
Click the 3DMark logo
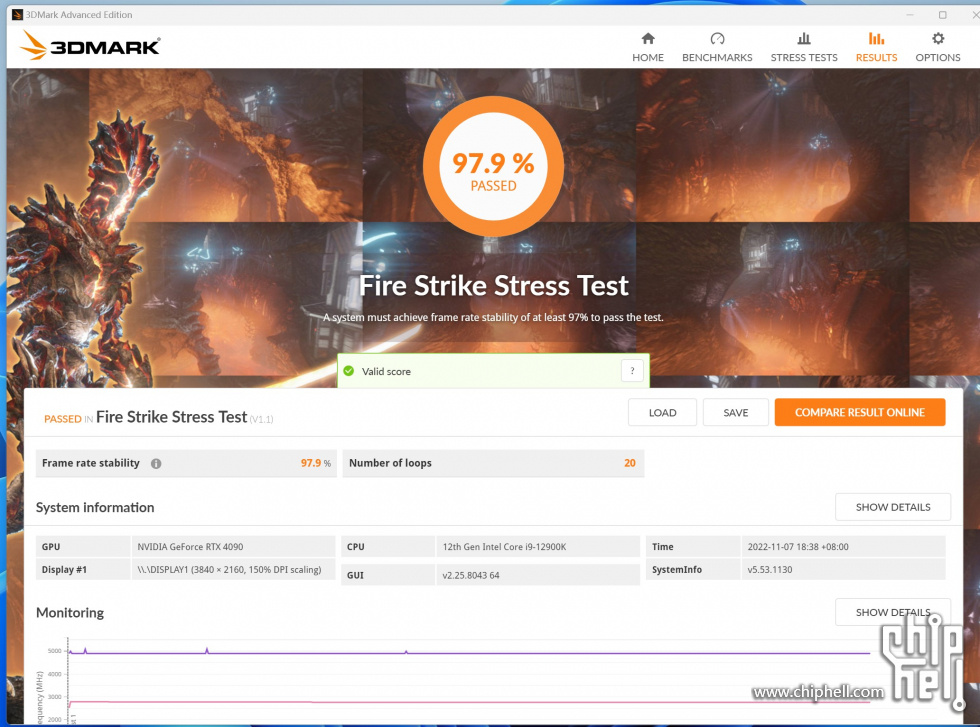(90, 46)
